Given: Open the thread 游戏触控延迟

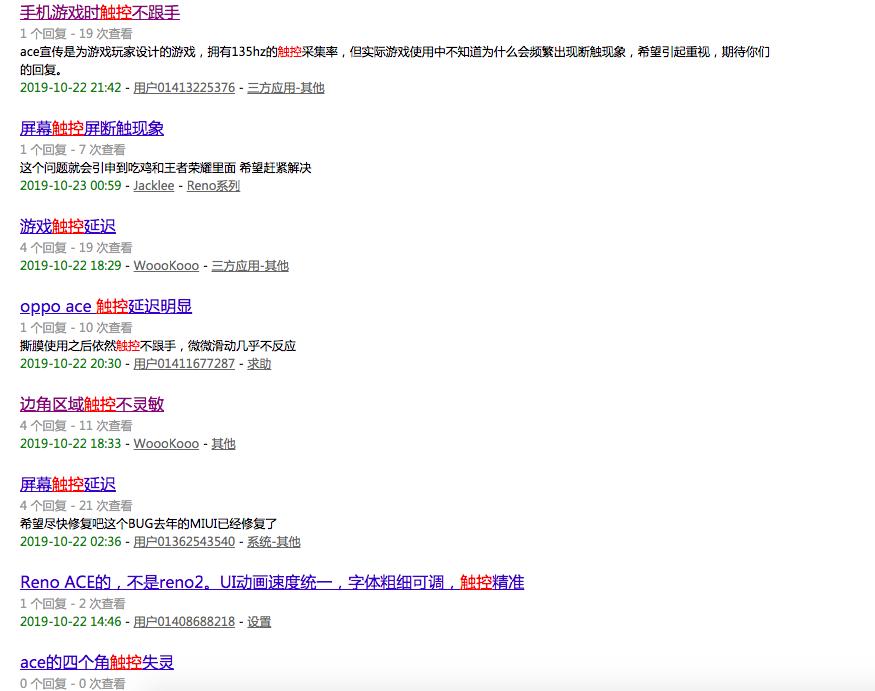Looking at the screenshot, I should point(68,227).
